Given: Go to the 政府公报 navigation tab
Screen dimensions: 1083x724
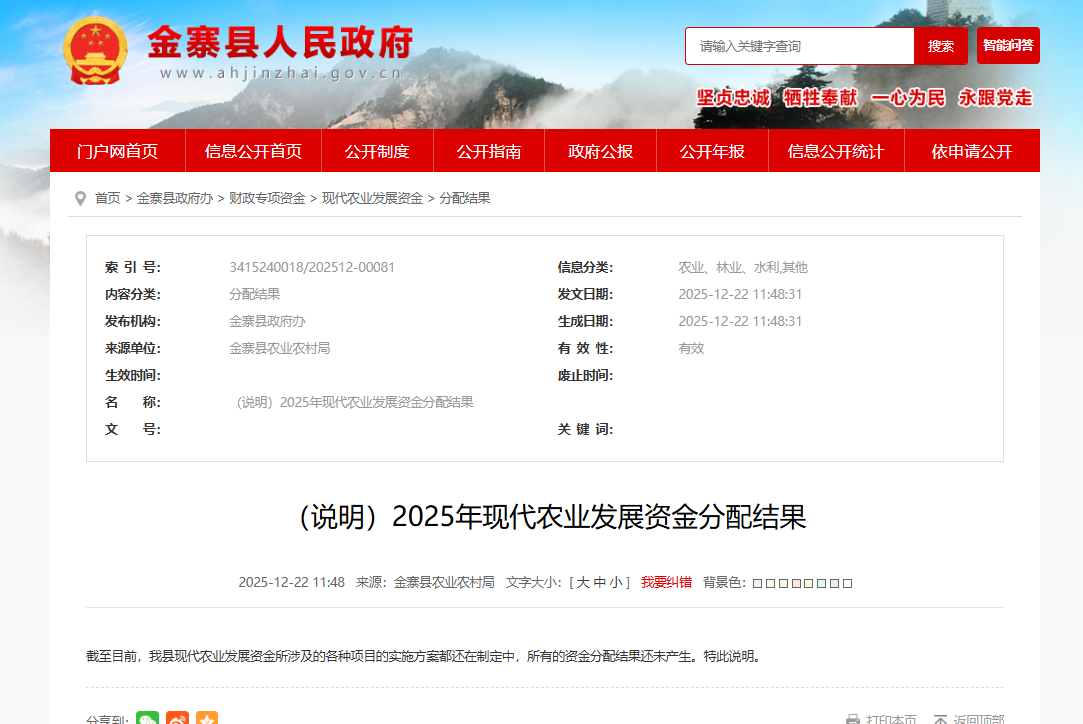Looking at the screenshot, I should (x=600, y=151).
